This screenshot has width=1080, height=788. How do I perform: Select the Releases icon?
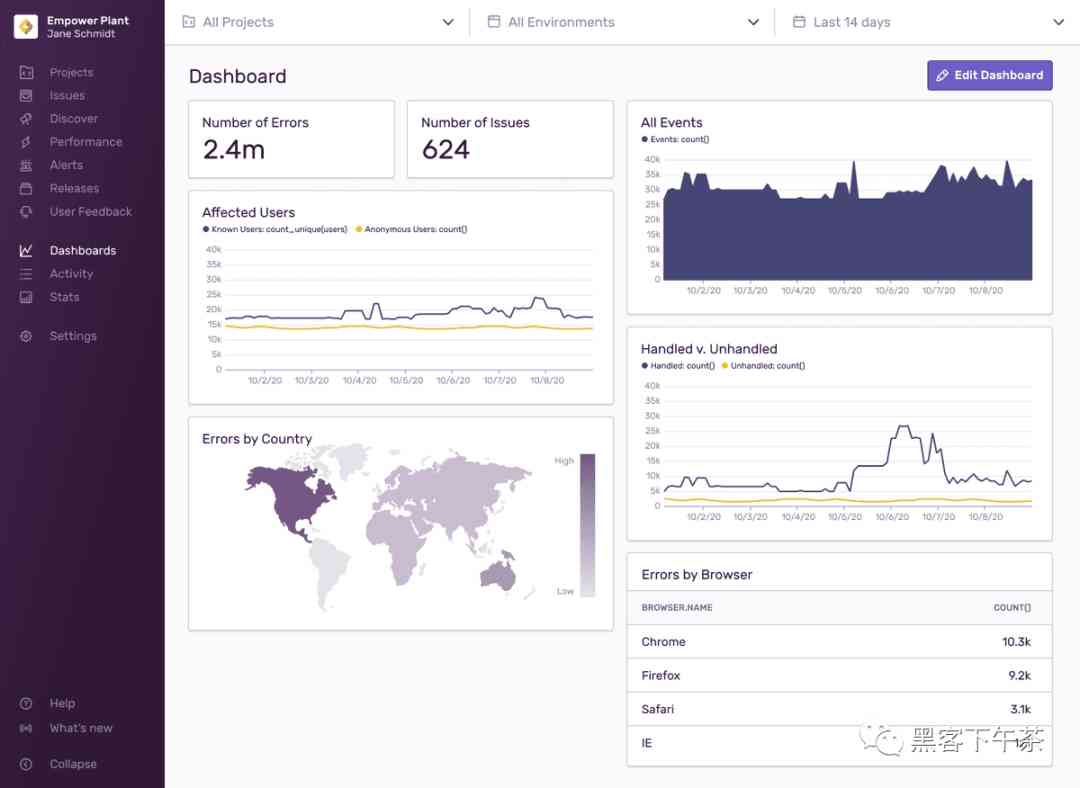[x=27, y=188]
